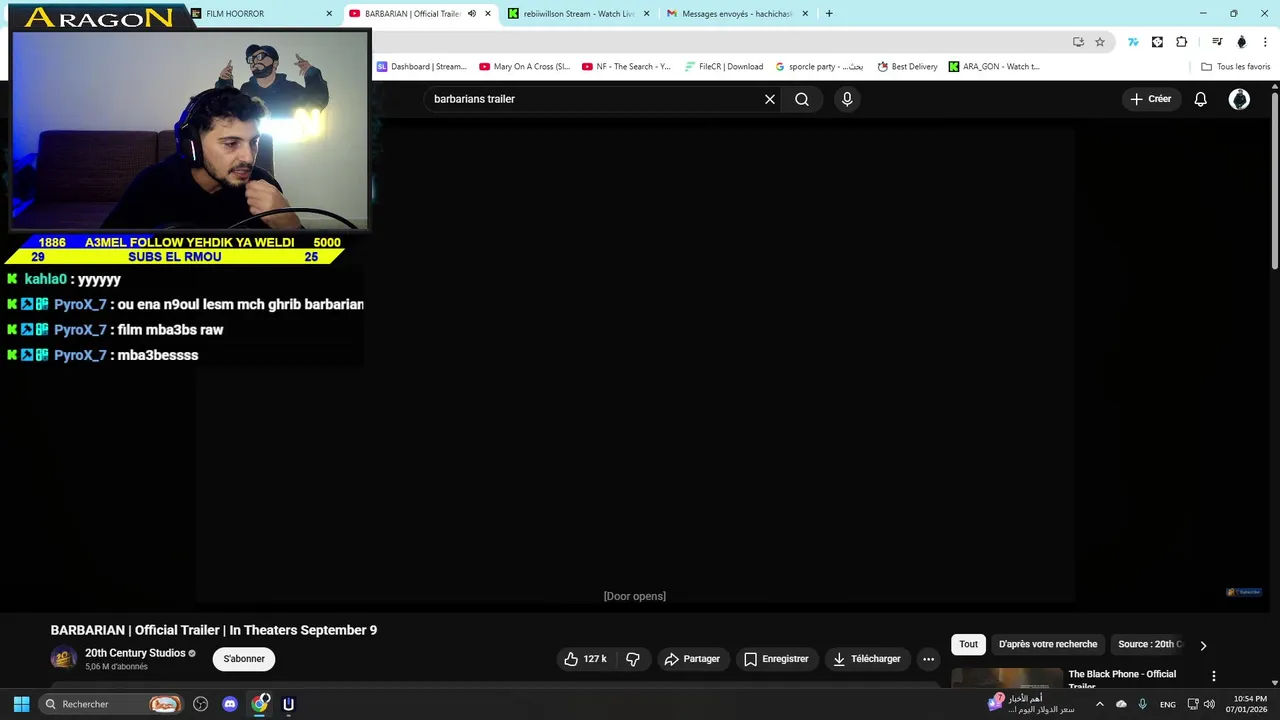Start YouTube voice search with microphone
This screenshot has height=720, width=1280.
847,99
